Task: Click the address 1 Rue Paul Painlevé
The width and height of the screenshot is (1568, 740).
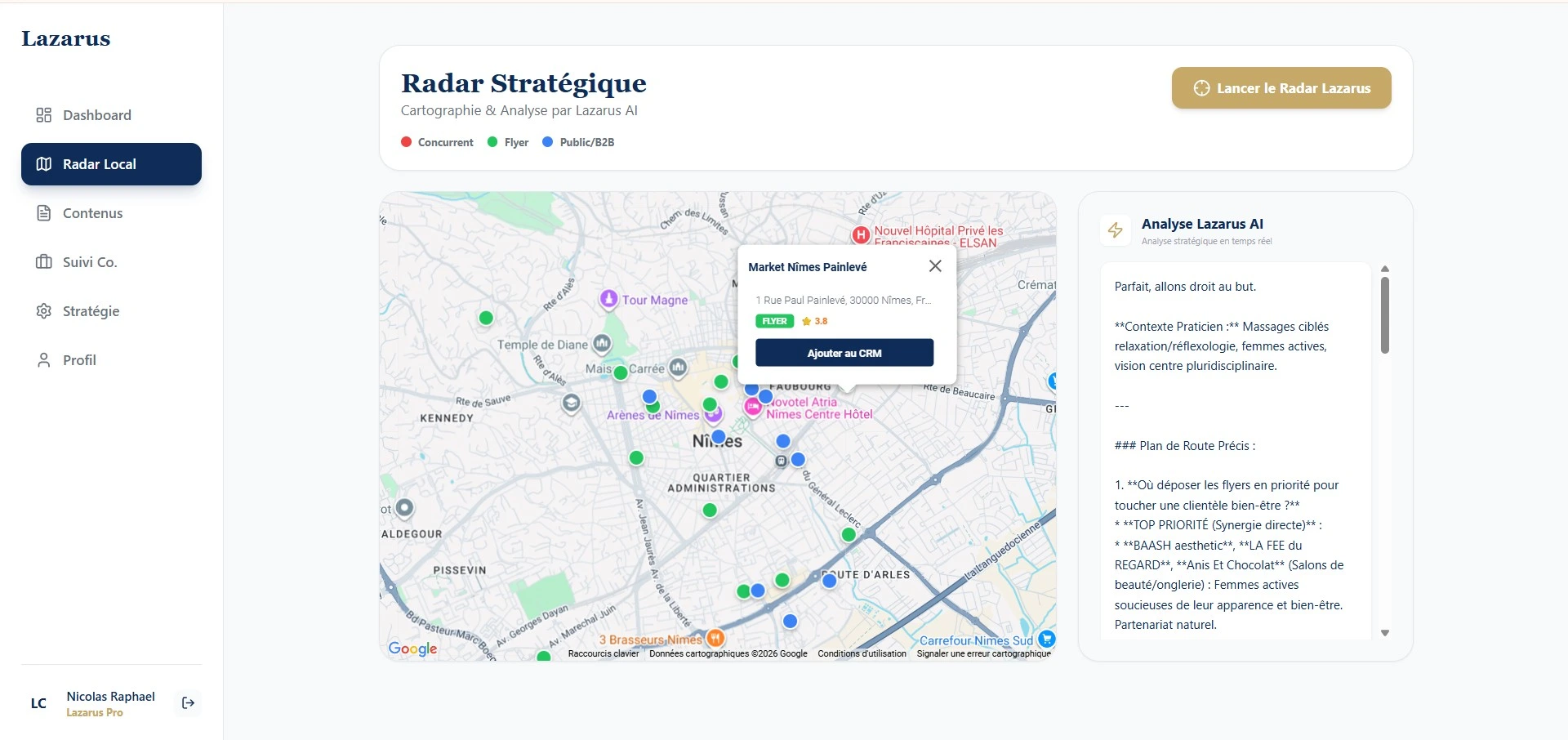Action: pyautogui.click(x=843, y=300)
